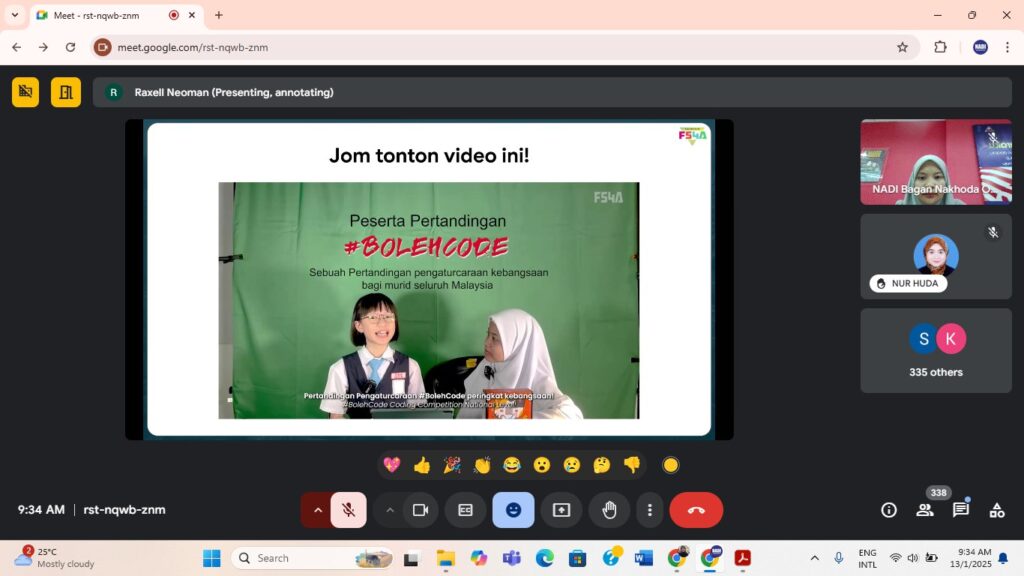The image size is (1024, 576).
Task: Select the NUR HUDA participant tile
Action: point(936,257)
